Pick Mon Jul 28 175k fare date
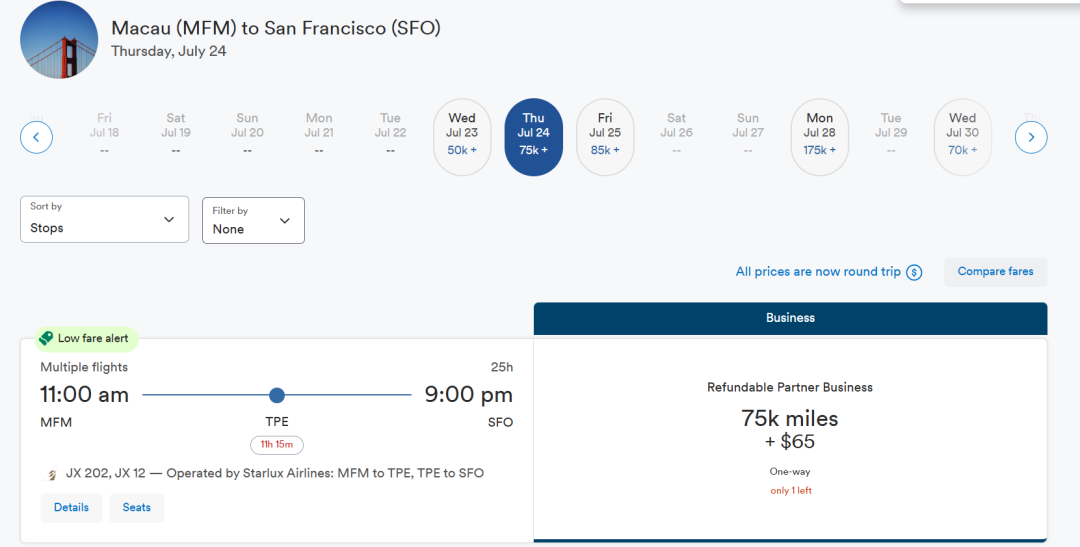Screen dimensions: 1080x547 (819, 137)
